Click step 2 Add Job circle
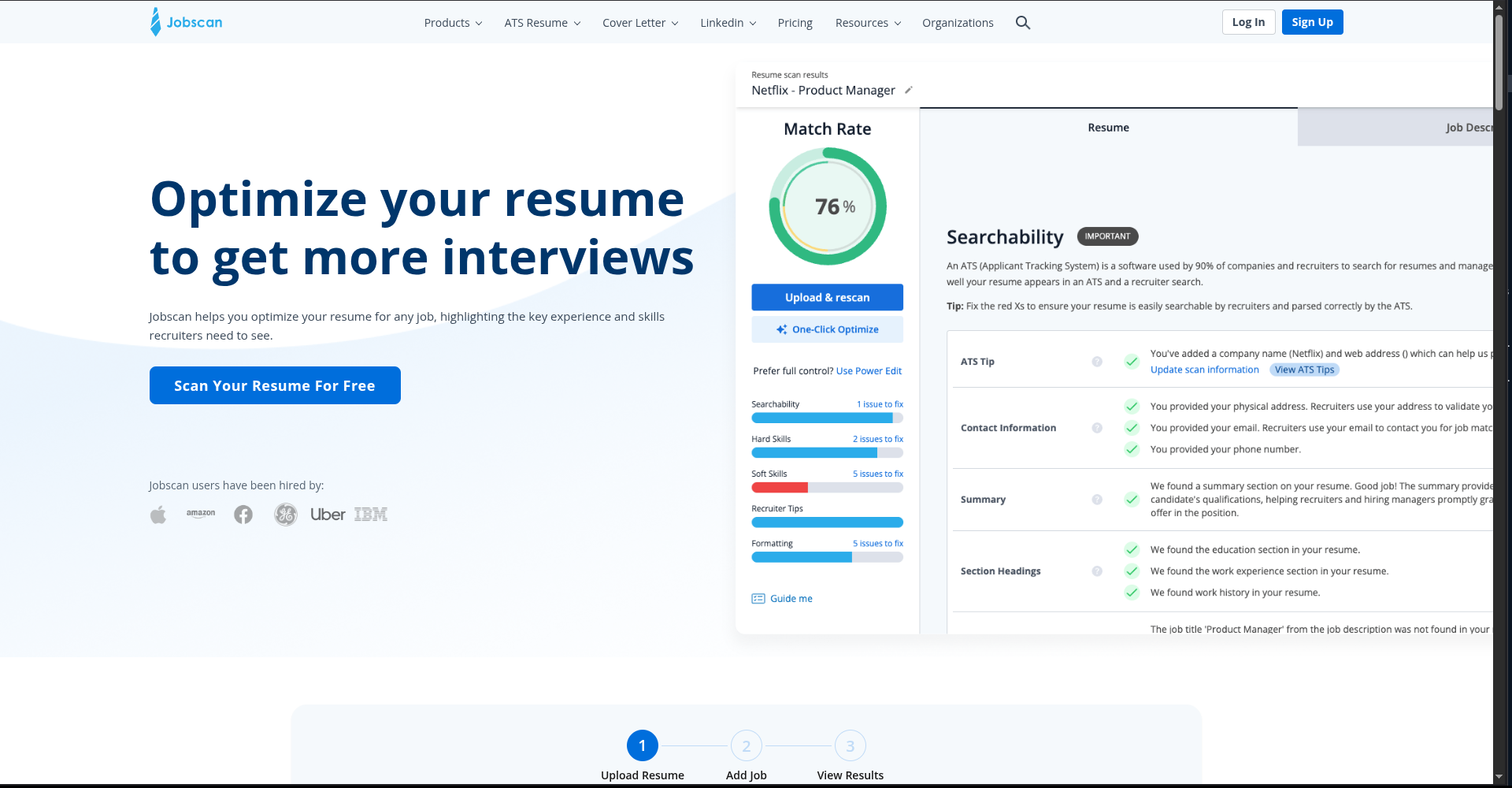The image size is (1512, 788). pyautogui.click(x=746, y=745)
